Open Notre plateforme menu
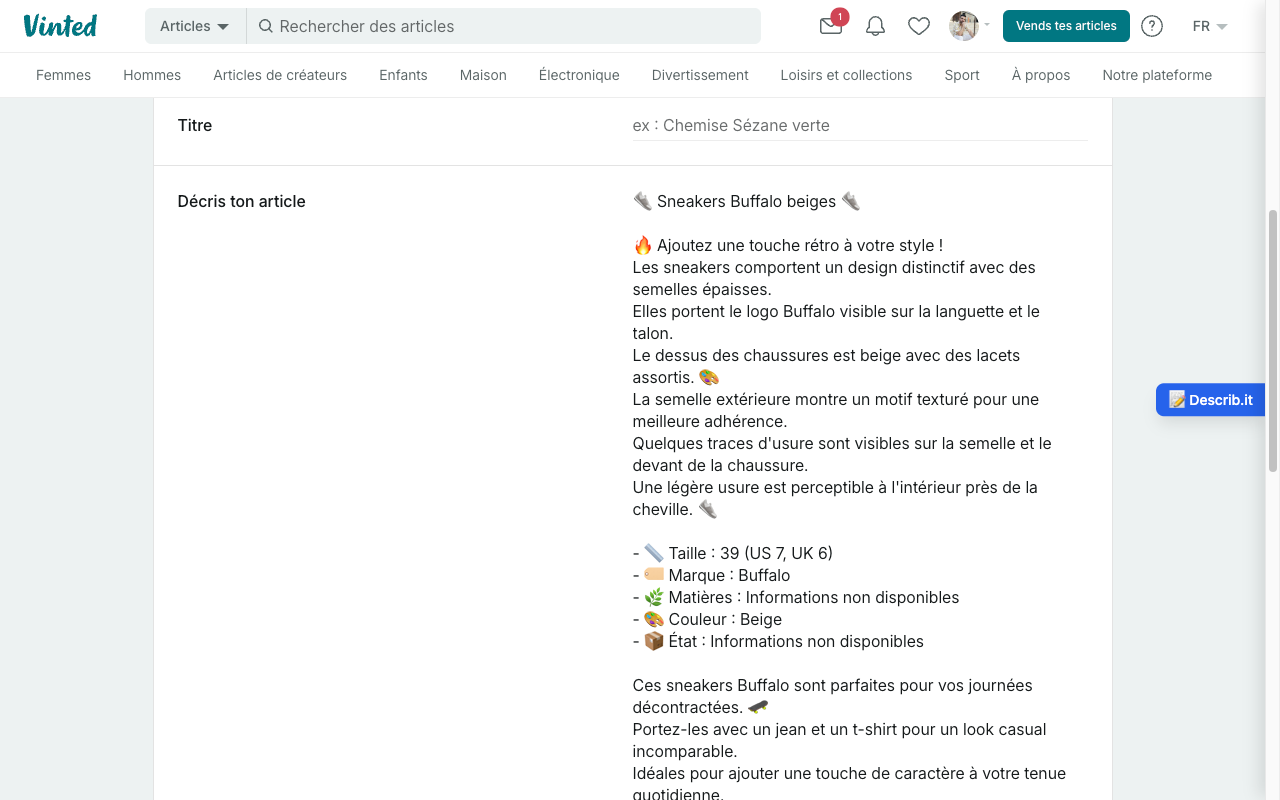1280x800 pixels. click(1157, 75)
